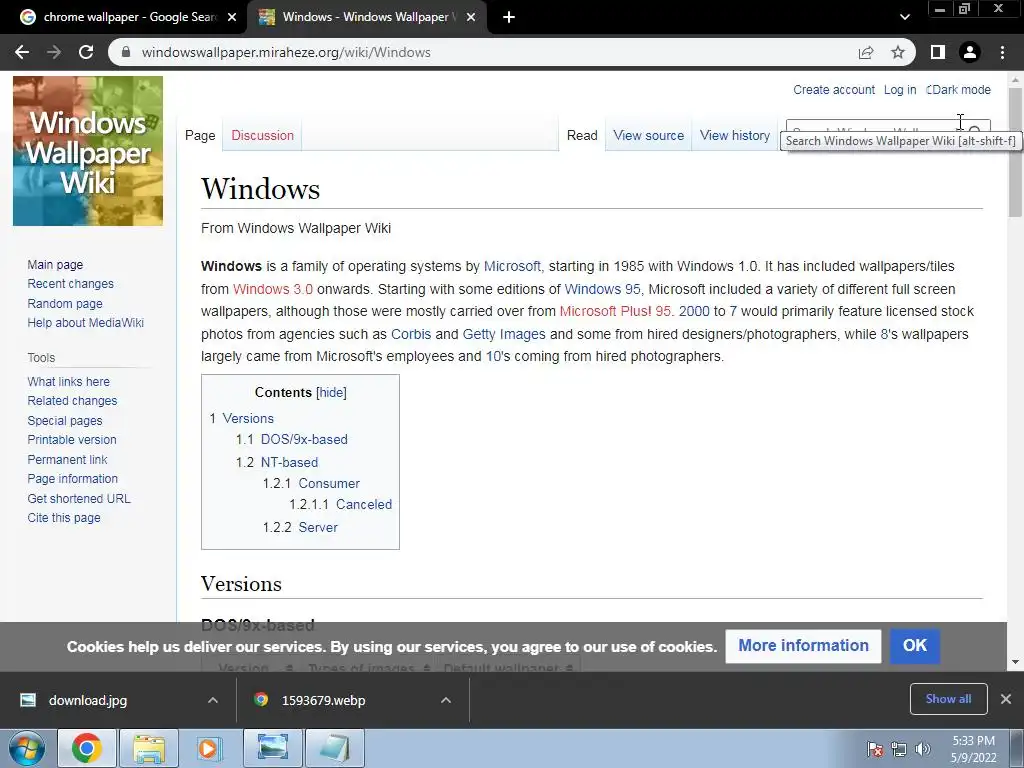The image size is (1024, 768).
Task: Open a Random page
Action: pyautogui.click(x=65, y=303)
